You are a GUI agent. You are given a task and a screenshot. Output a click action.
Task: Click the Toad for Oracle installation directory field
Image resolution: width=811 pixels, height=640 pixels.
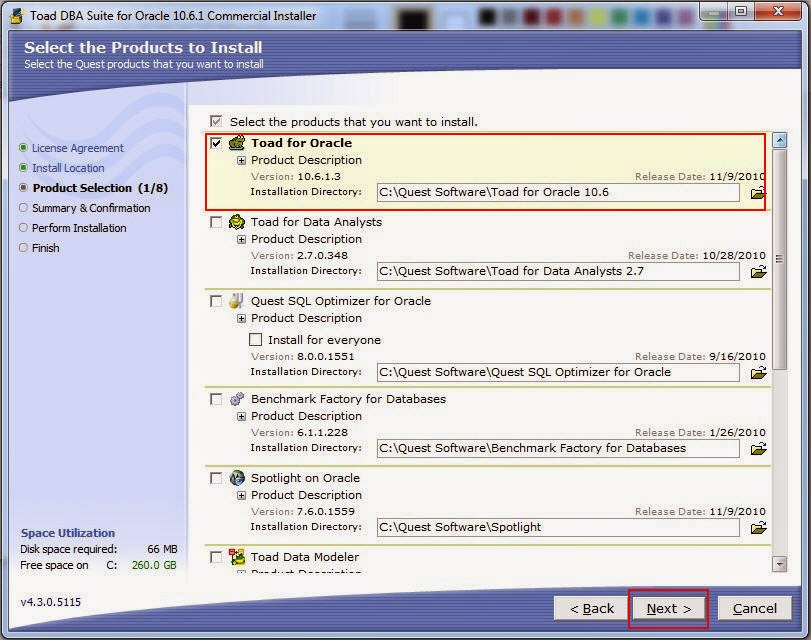pyautogui.click(x=558, y=192)
